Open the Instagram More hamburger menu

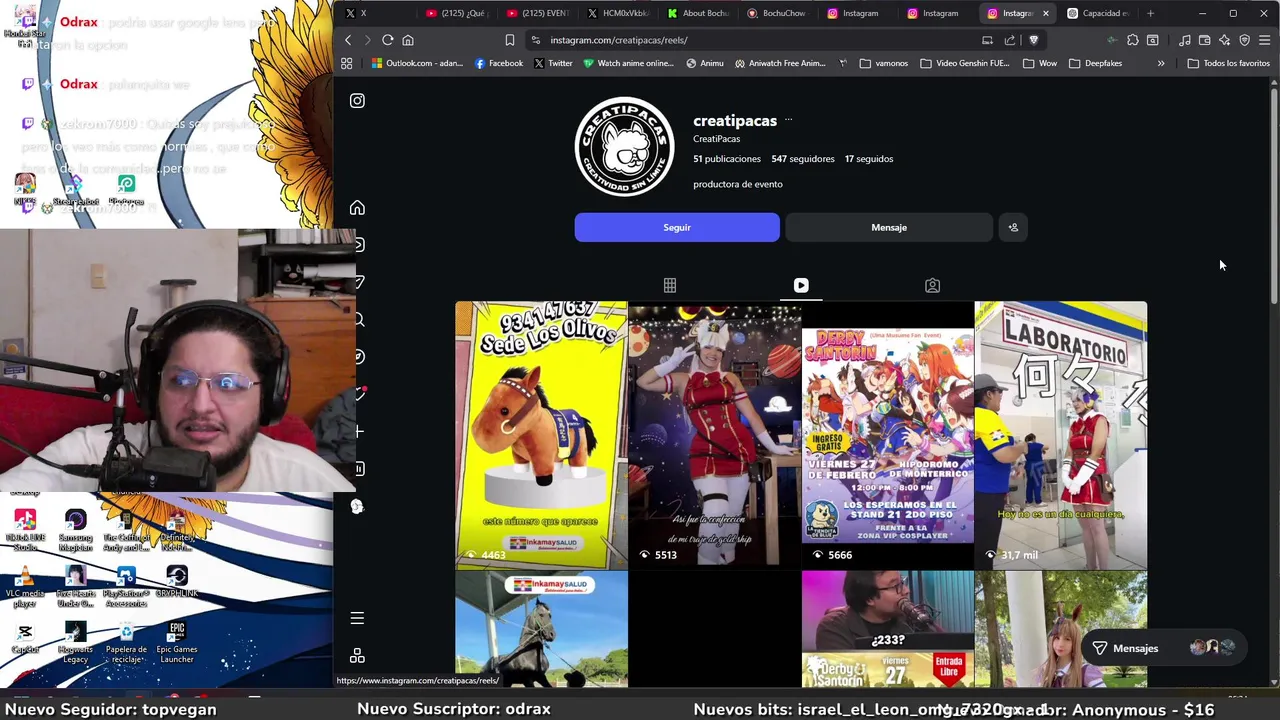pos(357,618)
